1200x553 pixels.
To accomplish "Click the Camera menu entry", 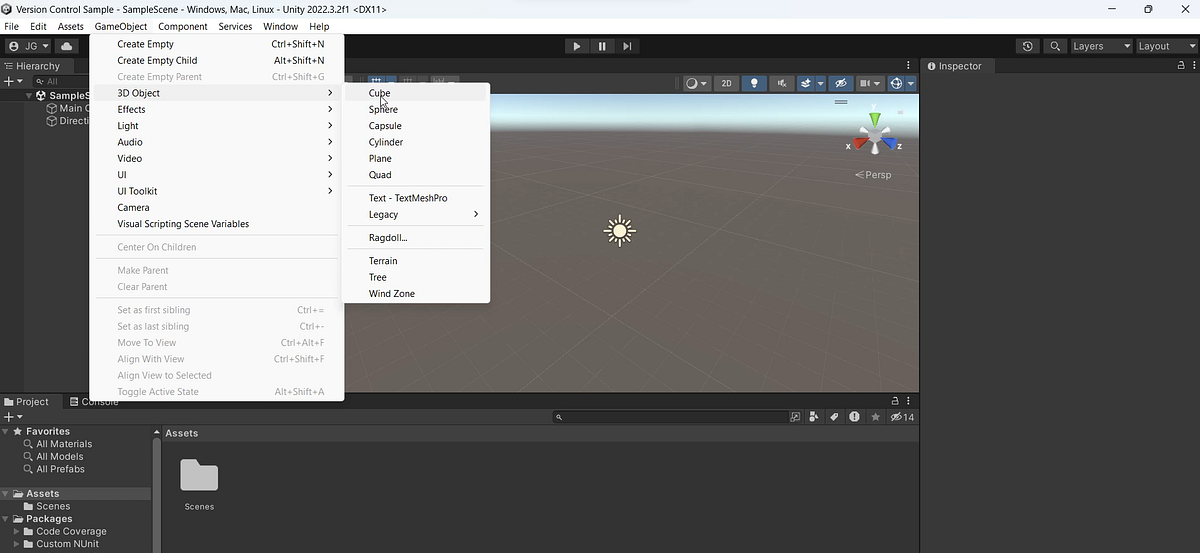I will point(217,207).
